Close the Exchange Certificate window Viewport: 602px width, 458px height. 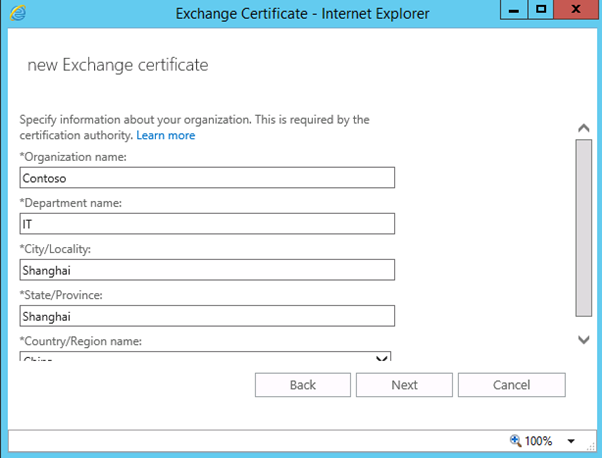click(x=576, y=10)
